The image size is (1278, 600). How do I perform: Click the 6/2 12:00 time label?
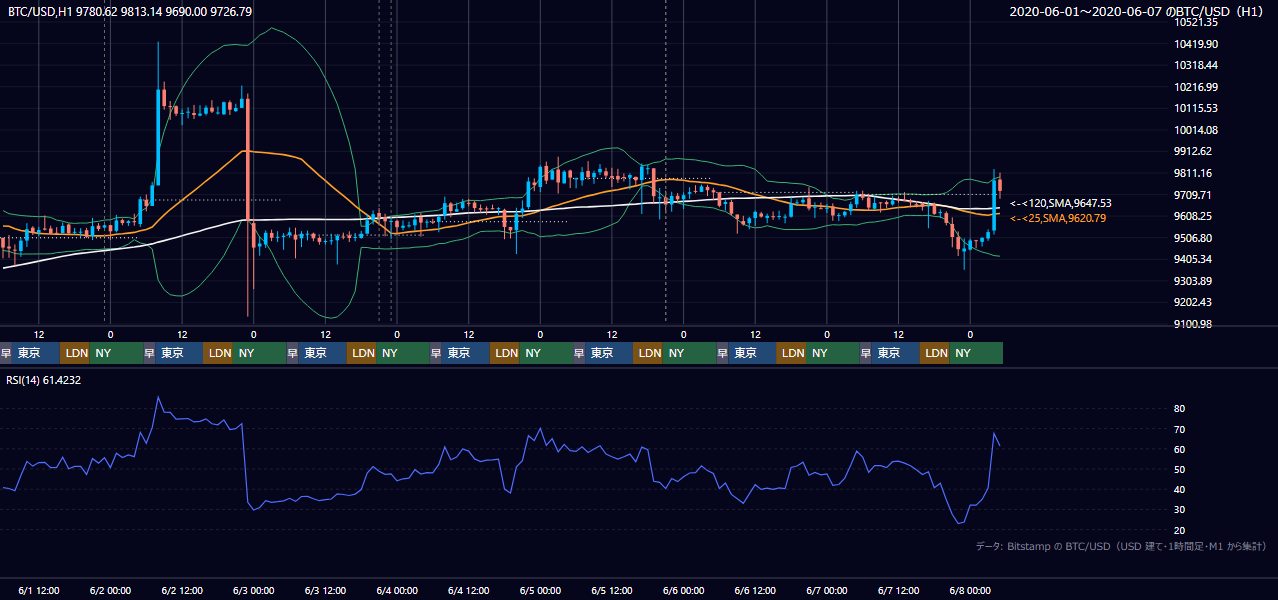(182, 591)
